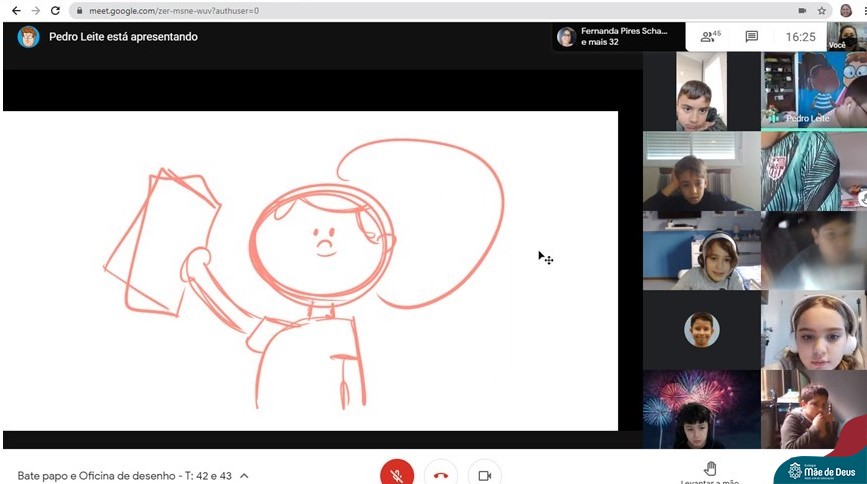Viewport: 867px width, 484px height.
Task: Click the browser reload icon
Action: click(x=56, y=10)
